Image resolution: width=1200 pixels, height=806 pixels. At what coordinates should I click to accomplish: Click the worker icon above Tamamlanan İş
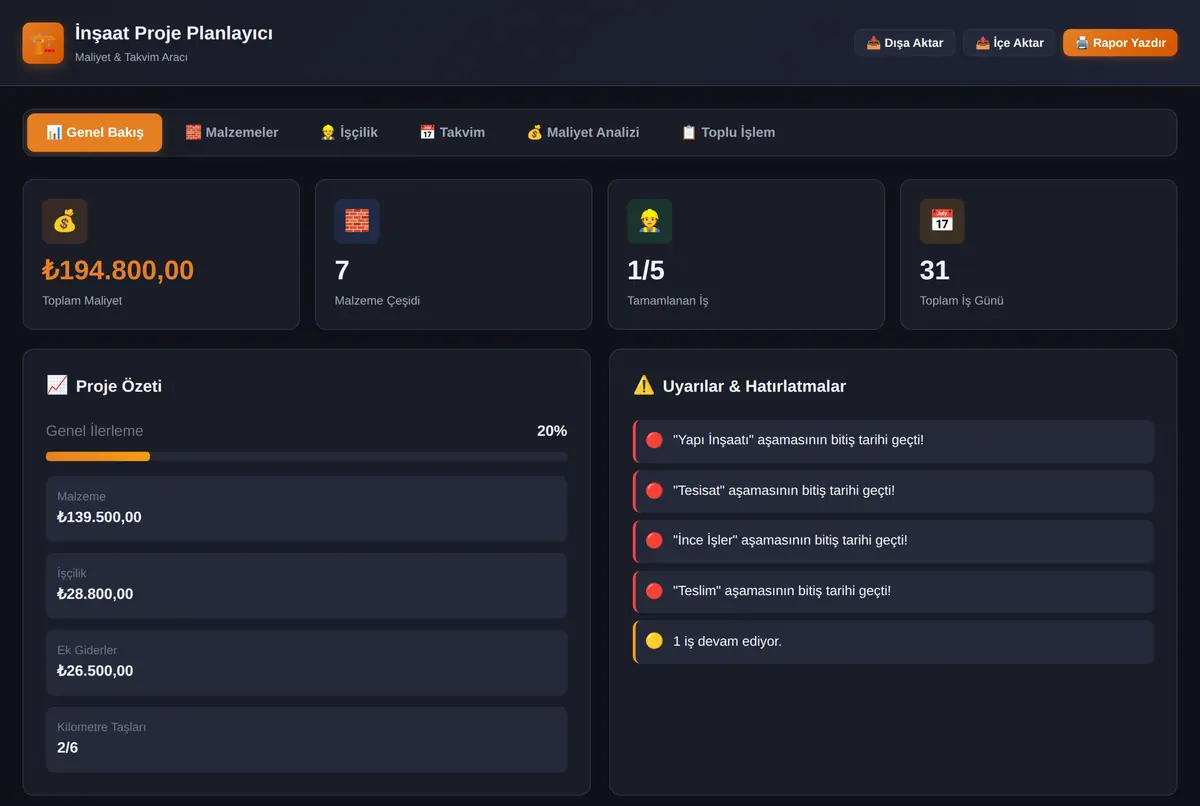point(650,221)
